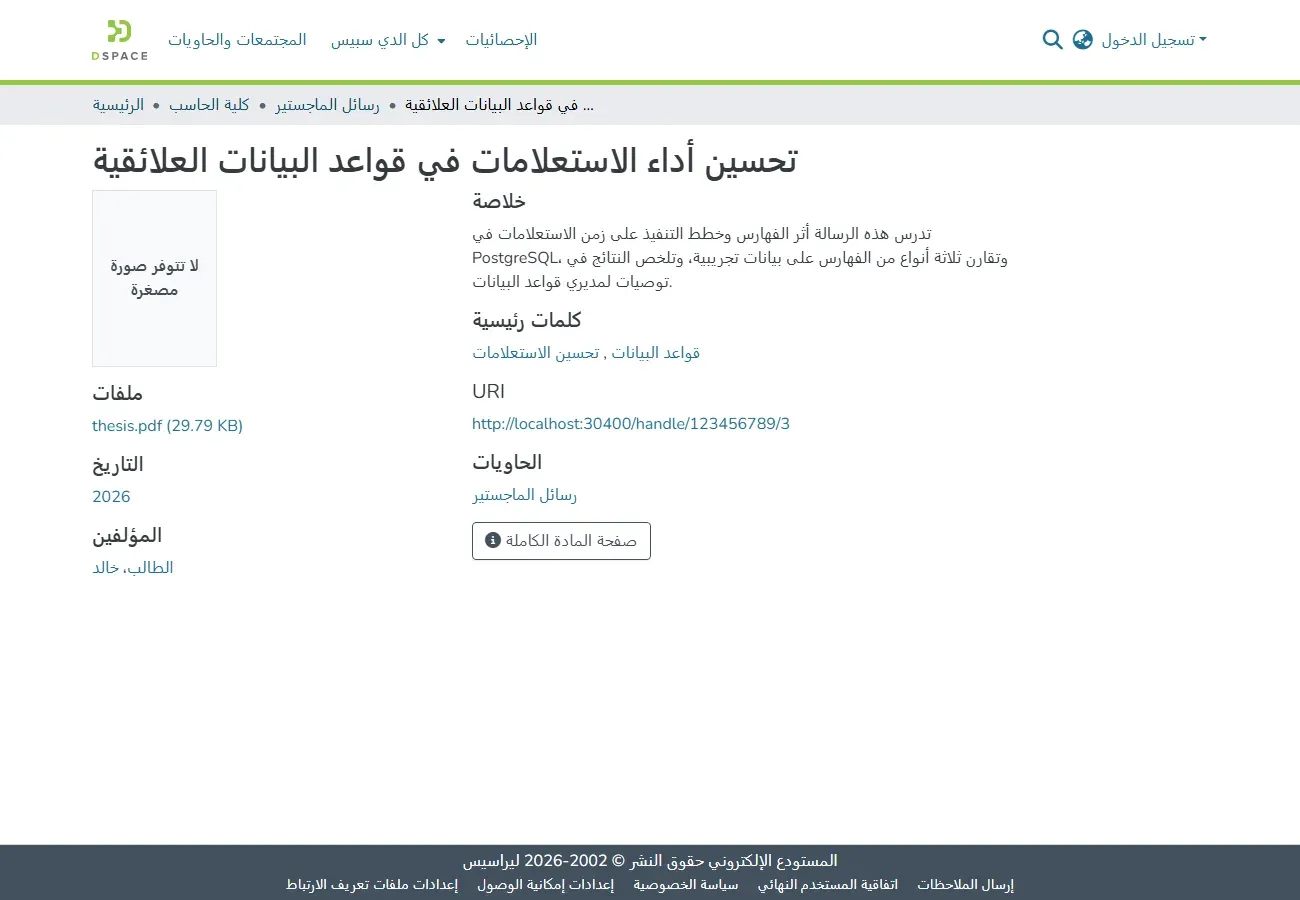Expand the تسجيل الدخول login dropdown

pos(1154,40)
